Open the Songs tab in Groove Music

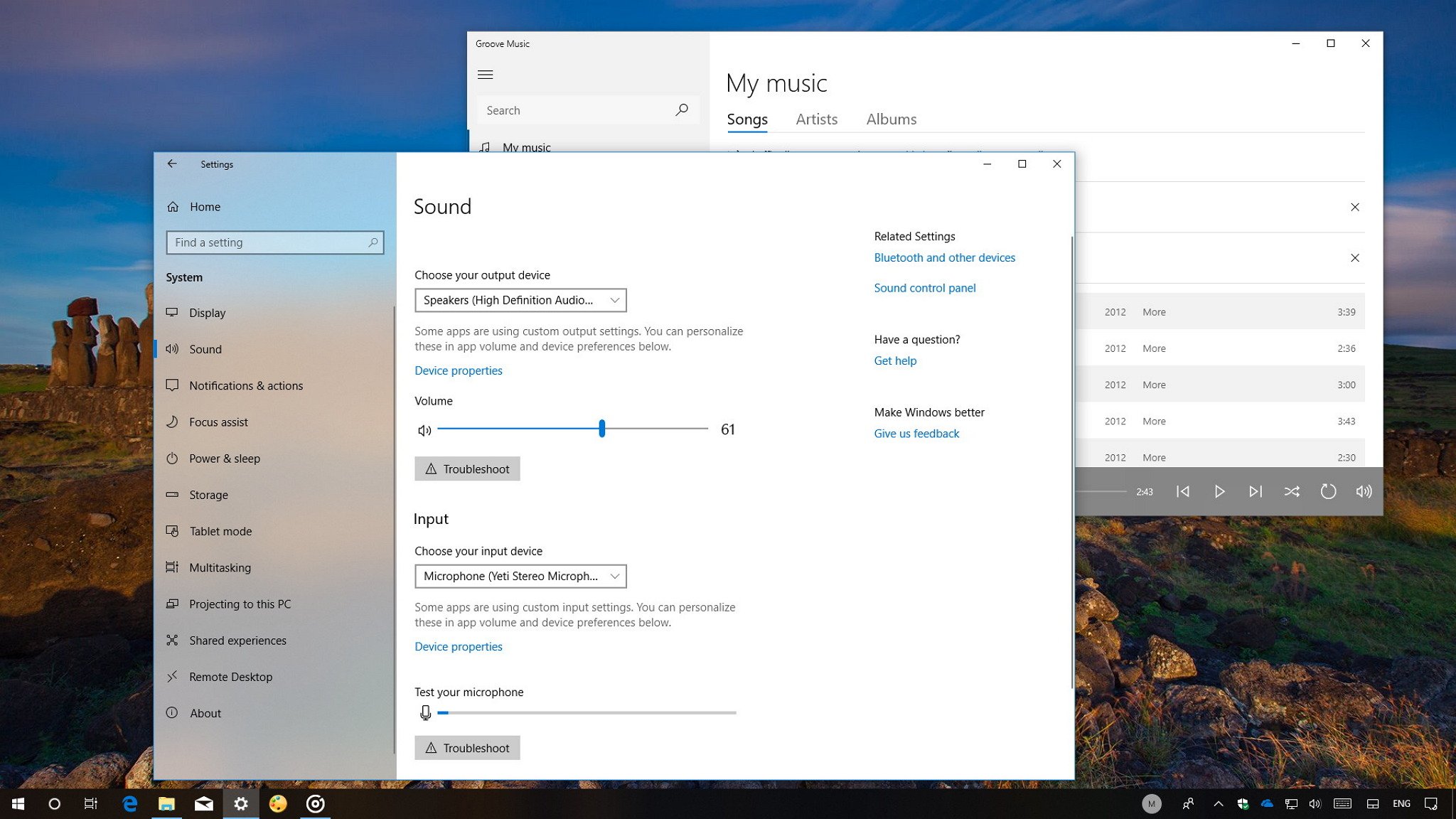coord(747,119)
